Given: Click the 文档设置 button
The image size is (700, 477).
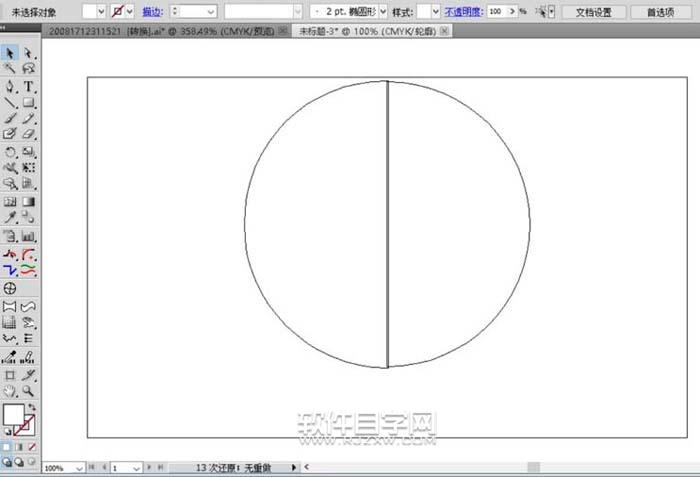Looking at the screenshot, I should [x=594, y=12].
